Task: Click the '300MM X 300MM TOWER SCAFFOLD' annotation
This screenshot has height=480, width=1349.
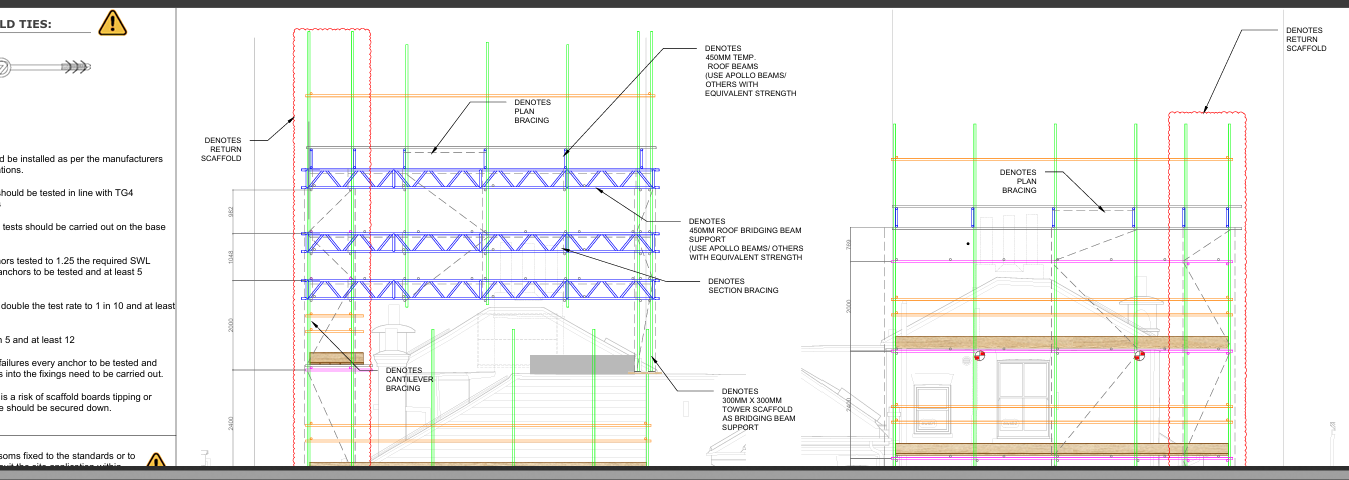Action: pos(759,409)
